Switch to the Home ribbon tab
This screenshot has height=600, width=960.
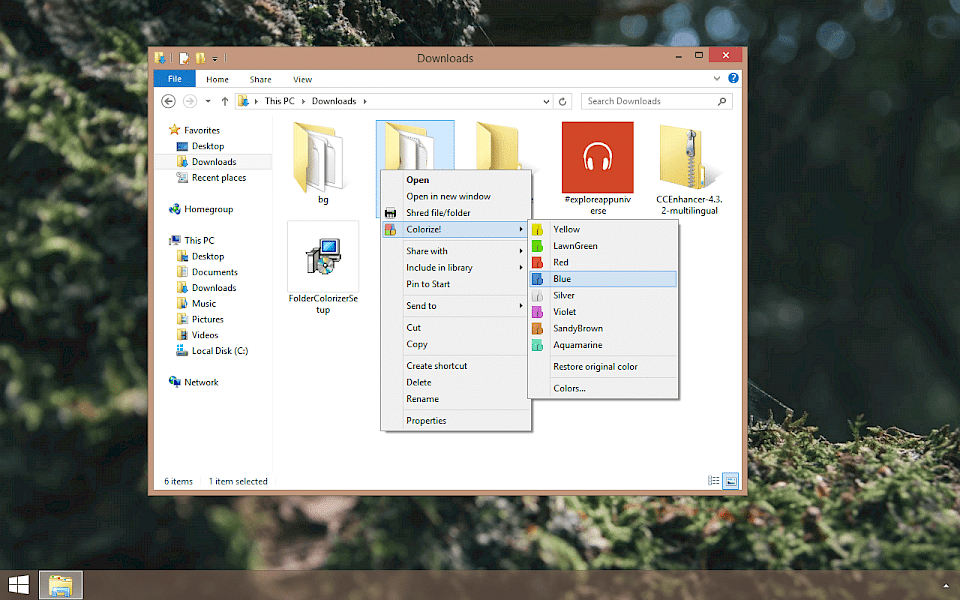[217, 80]
